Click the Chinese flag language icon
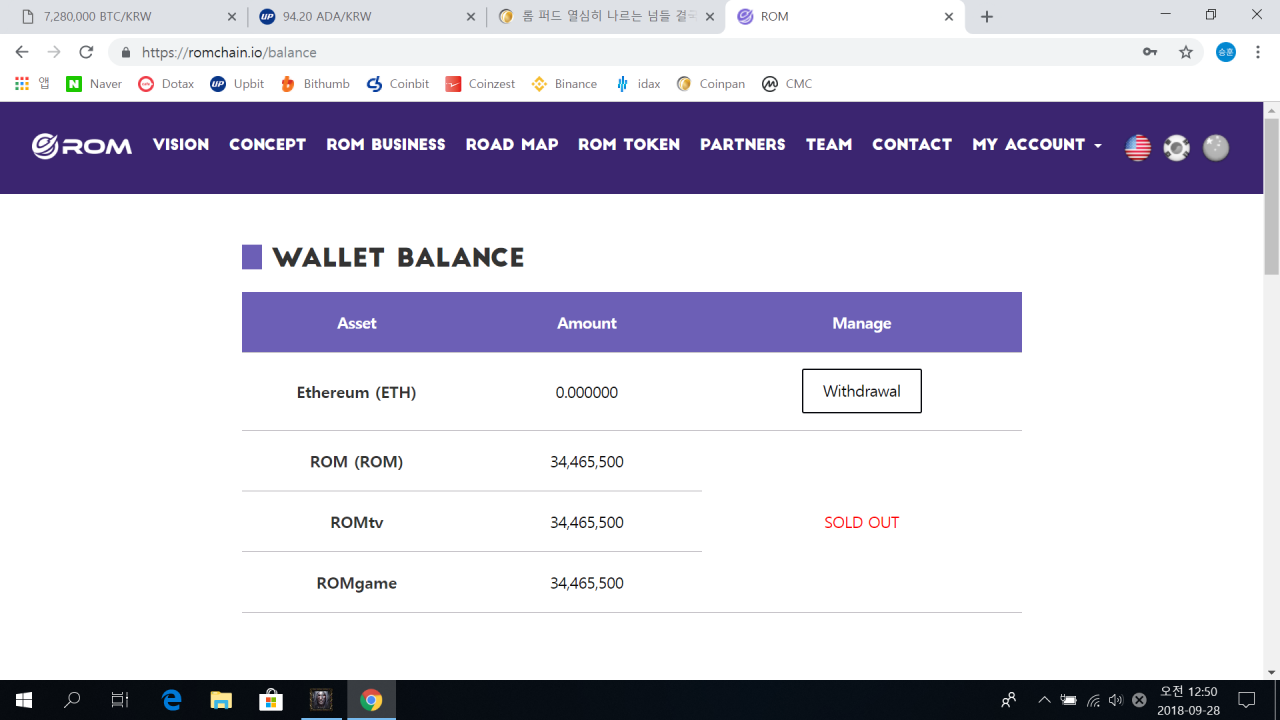Screen dimensions: 1280x720 [x=1216, y=147]
